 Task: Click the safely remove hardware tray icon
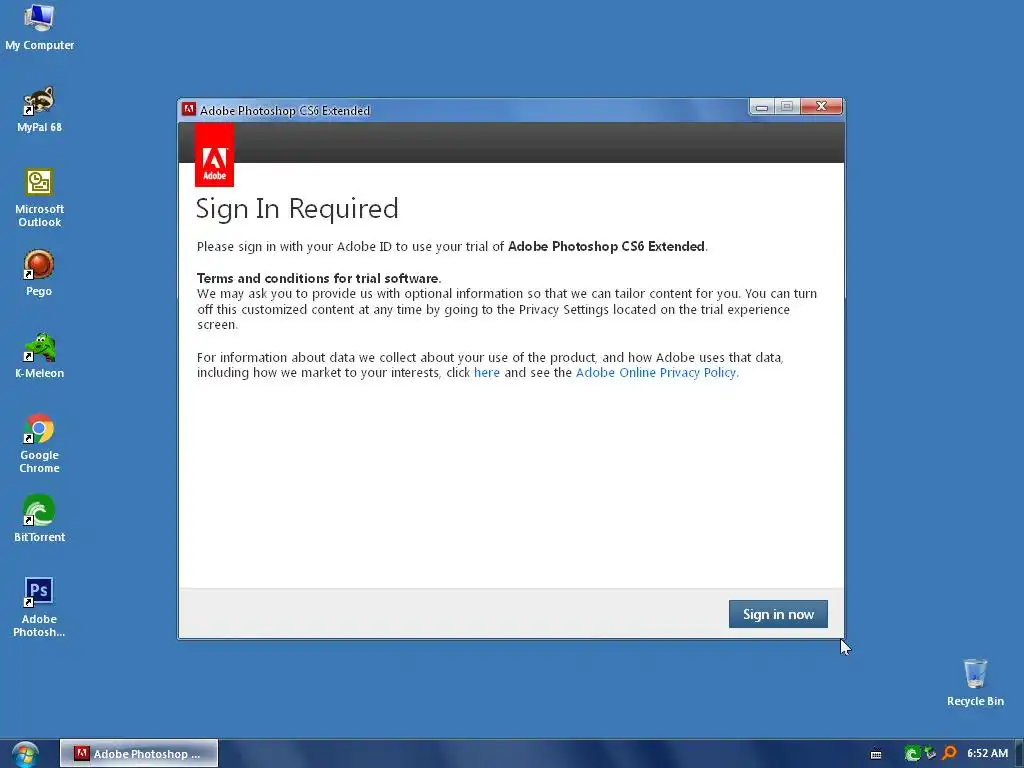[930, 754]
